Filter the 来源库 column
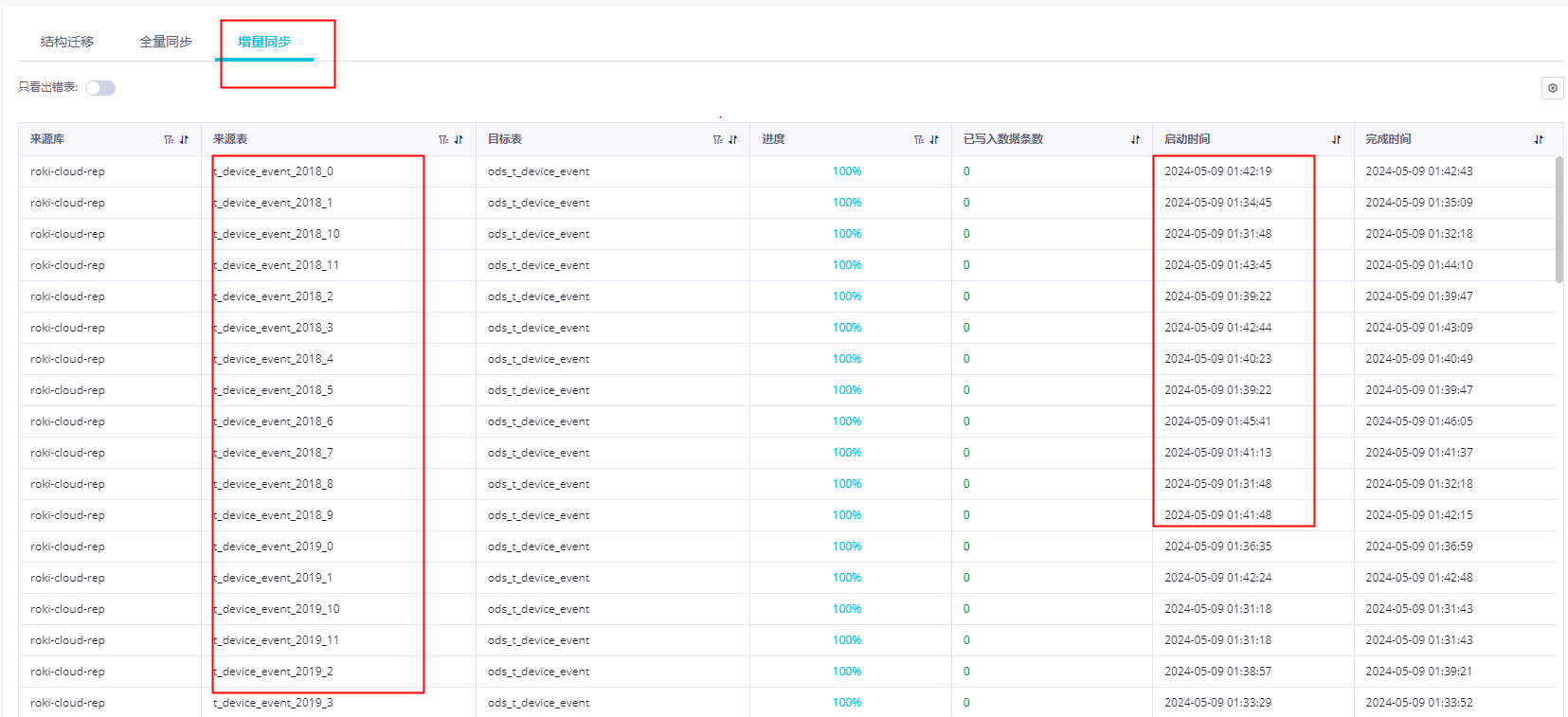Screen dimensions: 1568x717 [x=169, y=139]
